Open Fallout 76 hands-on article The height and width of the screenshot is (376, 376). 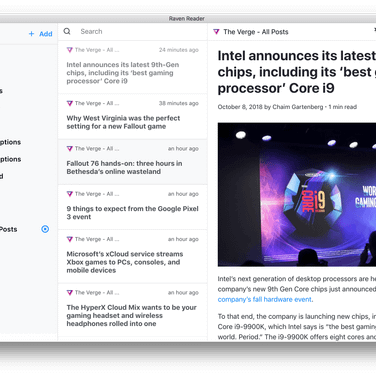[x=132, y=162]
